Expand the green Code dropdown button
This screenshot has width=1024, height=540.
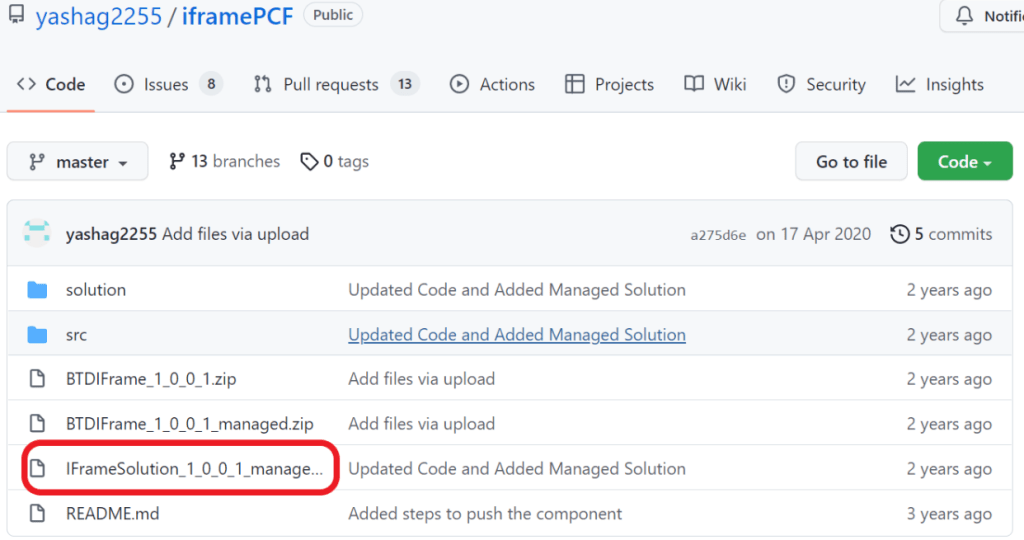[x=964, y=162]
